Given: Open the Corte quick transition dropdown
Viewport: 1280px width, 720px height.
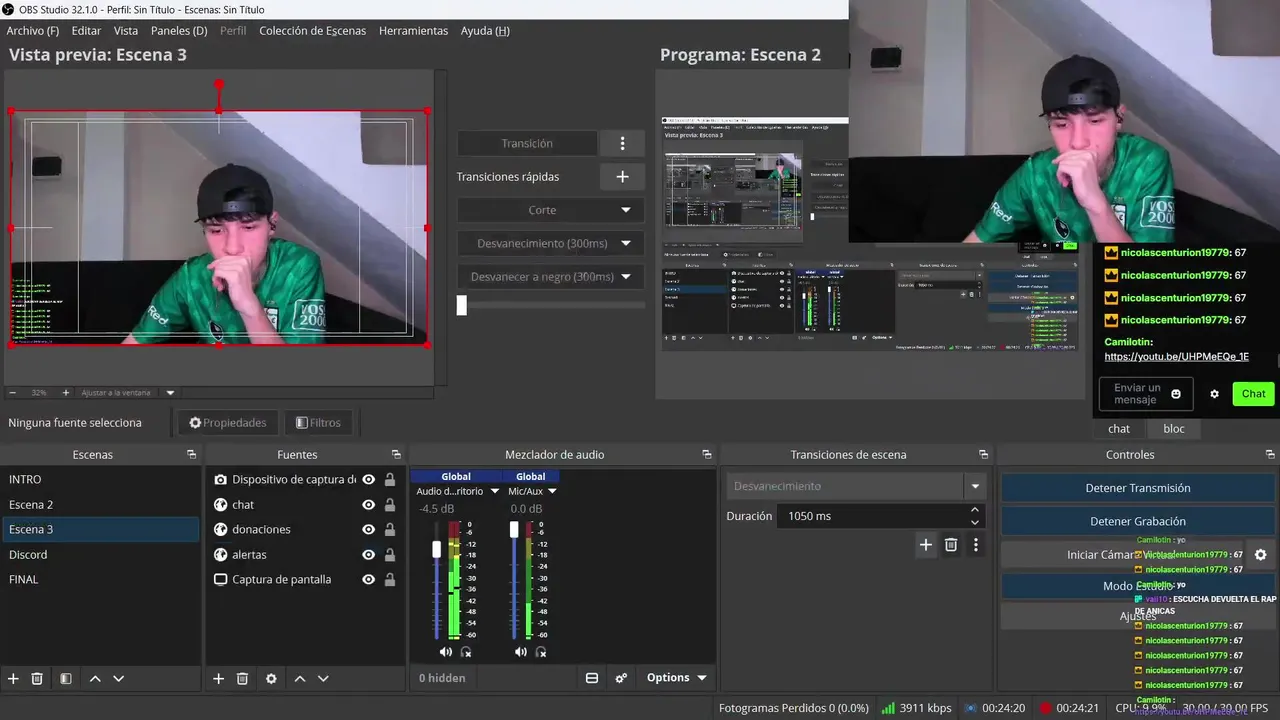Looking at the screenshot, I should pos(551,210).
